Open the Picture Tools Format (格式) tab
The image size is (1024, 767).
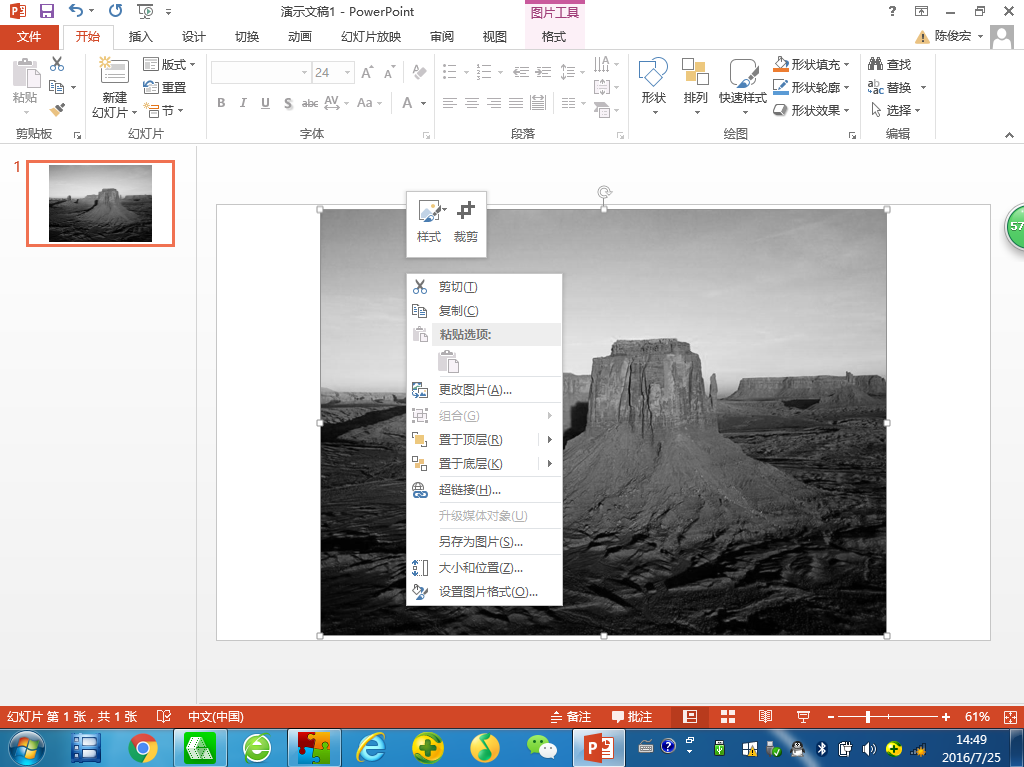tap(554, 37)
